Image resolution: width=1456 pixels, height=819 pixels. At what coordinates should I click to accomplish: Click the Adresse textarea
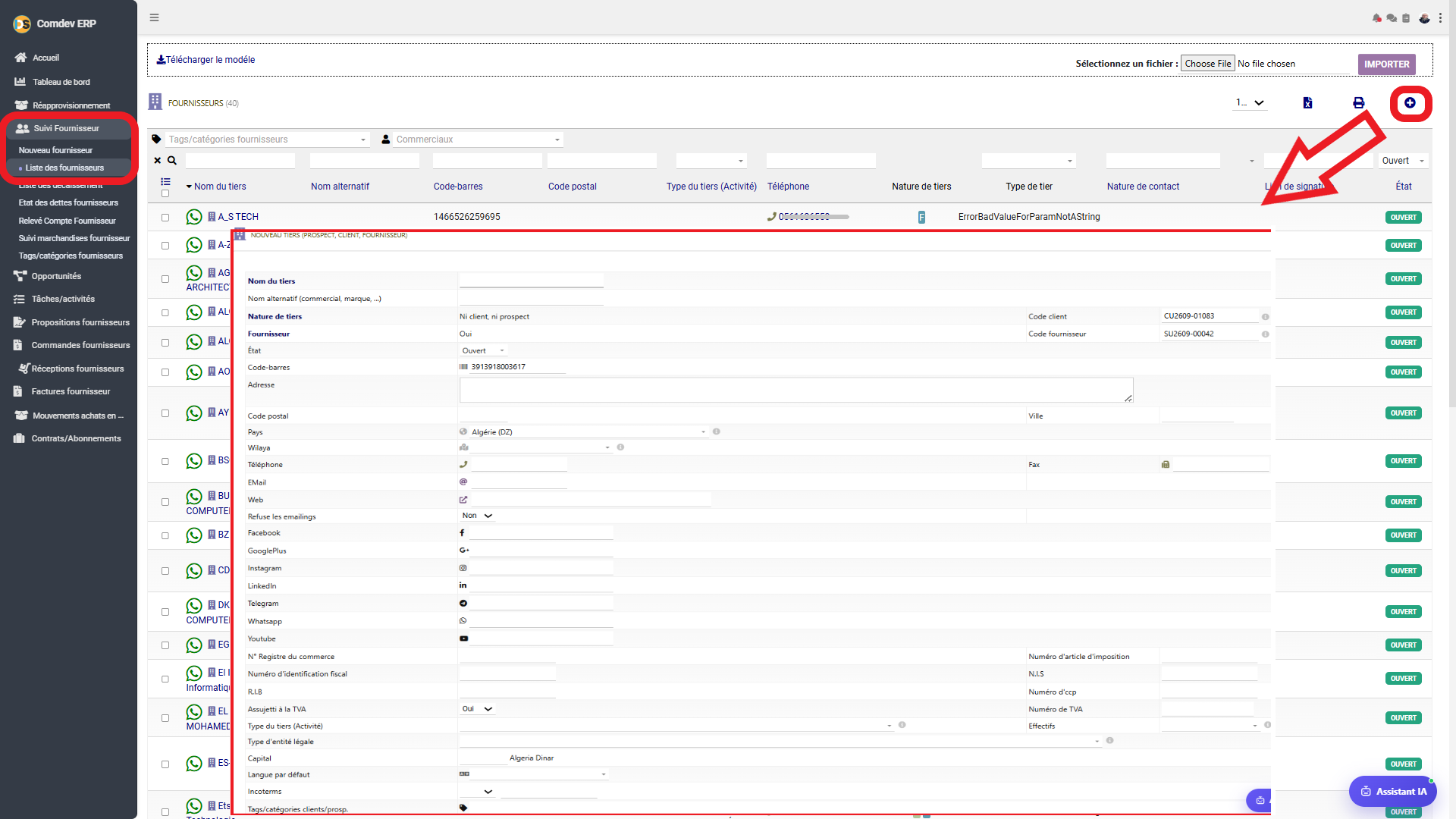tap(796, 390)
